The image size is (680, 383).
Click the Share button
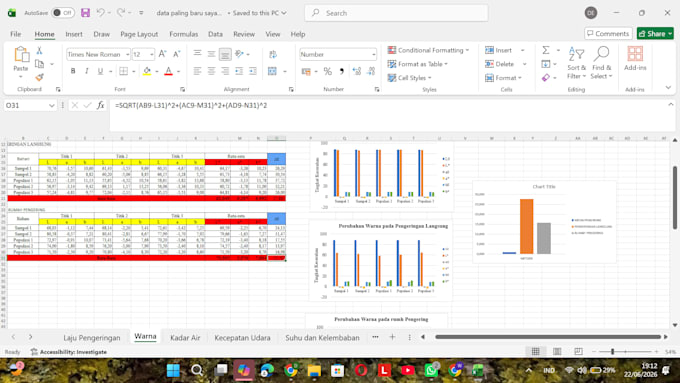coord(655,33)
